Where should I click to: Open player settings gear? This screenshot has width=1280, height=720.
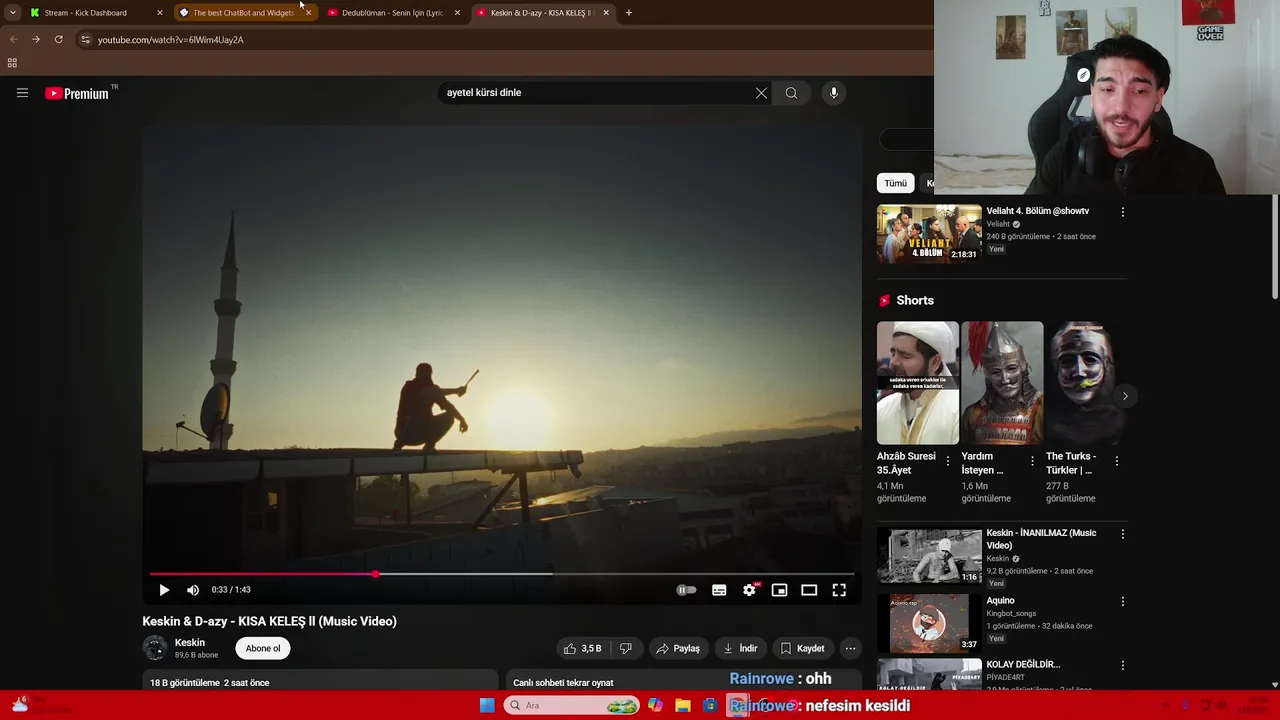coord(749,590)
